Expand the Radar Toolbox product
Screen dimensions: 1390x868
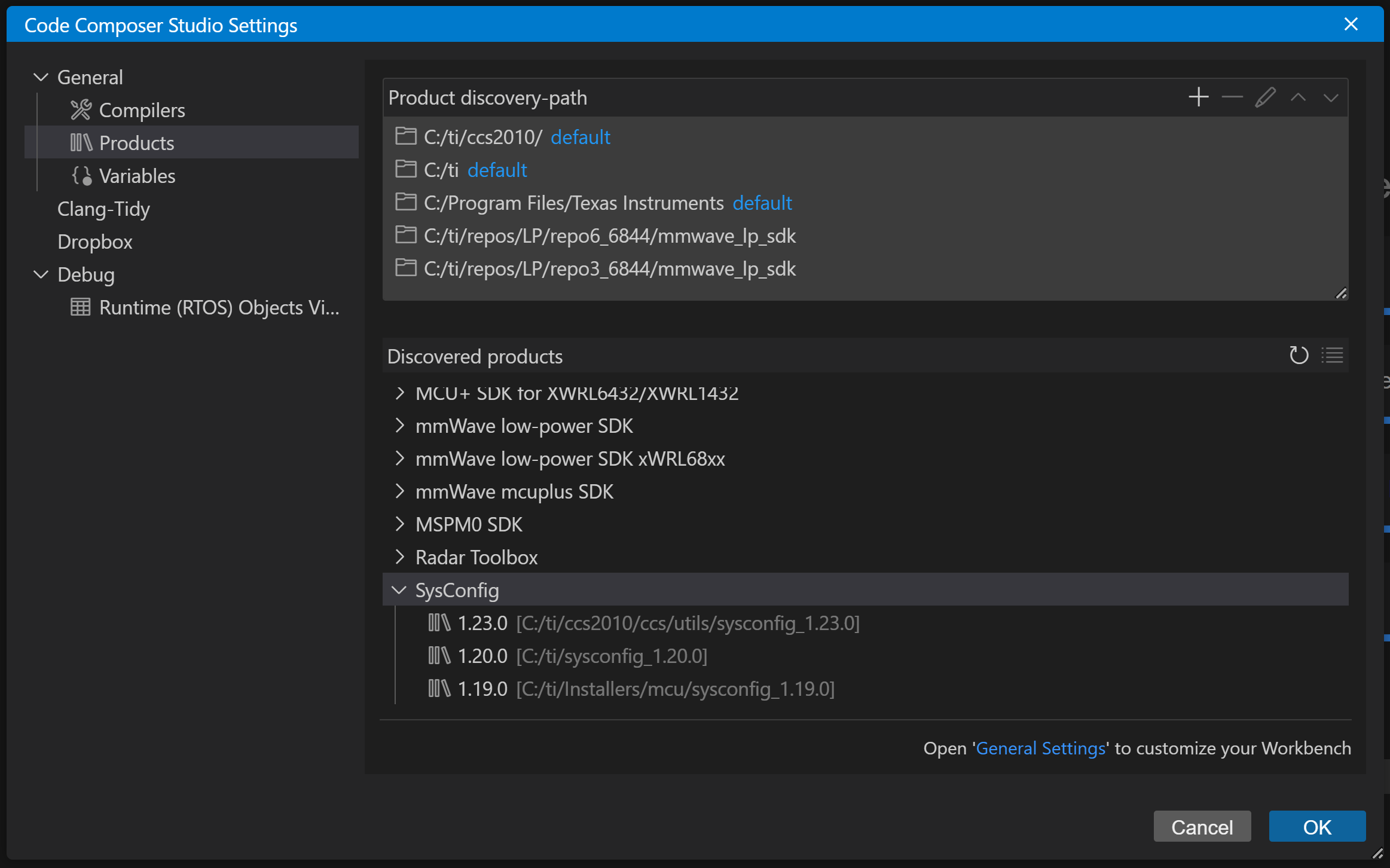(x=399, y=557)
